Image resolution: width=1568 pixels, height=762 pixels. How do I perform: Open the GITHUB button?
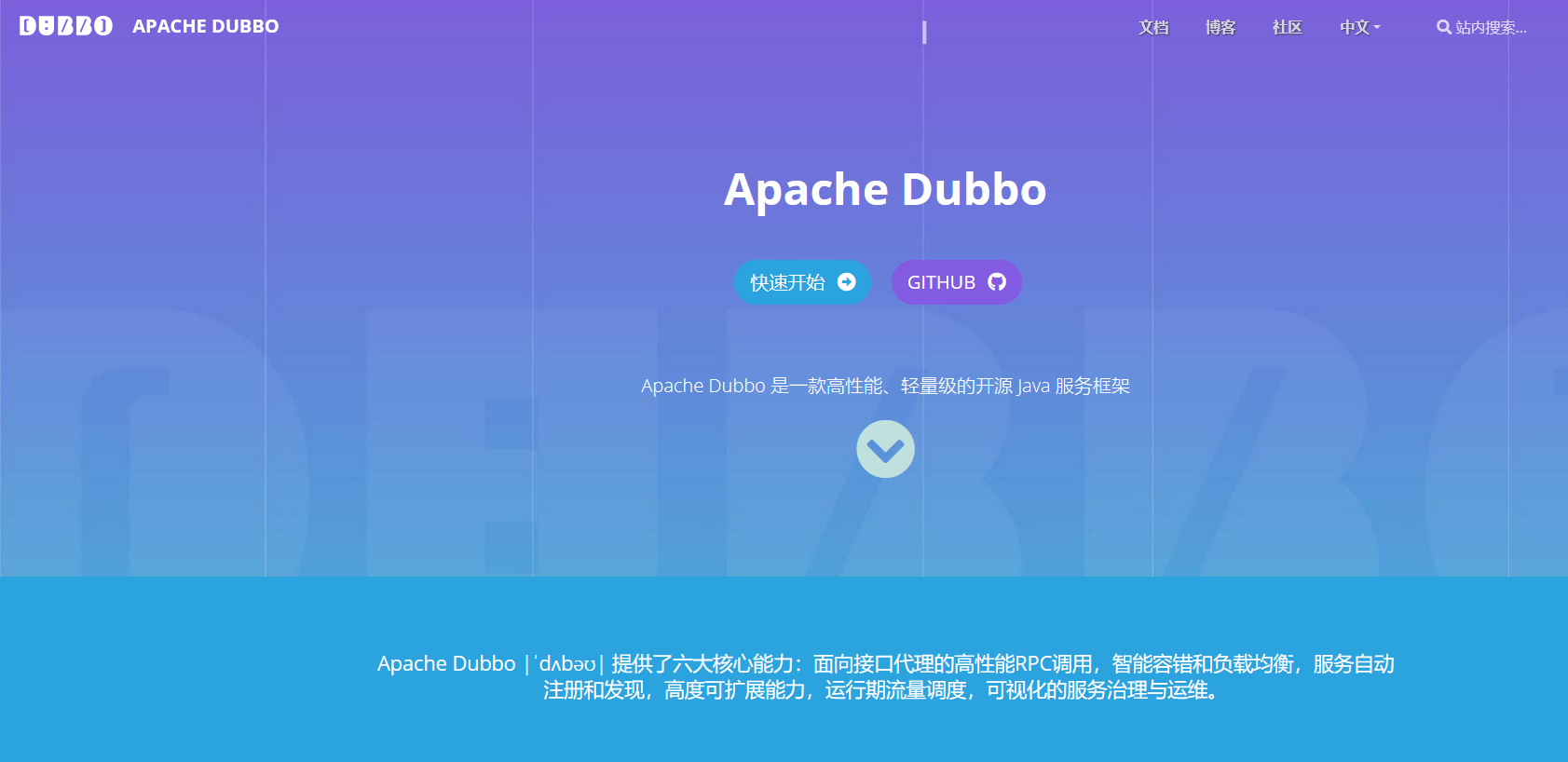(x=957, y=282)
